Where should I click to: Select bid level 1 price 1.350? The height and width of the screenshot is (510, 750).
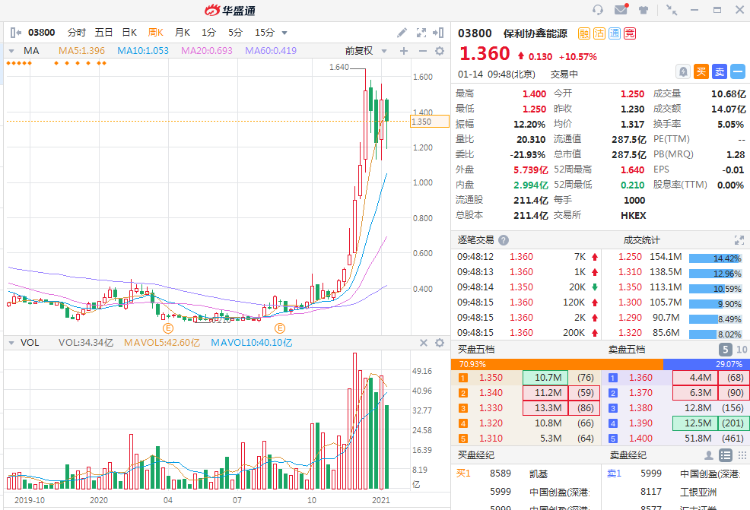(x=491, y=377)
